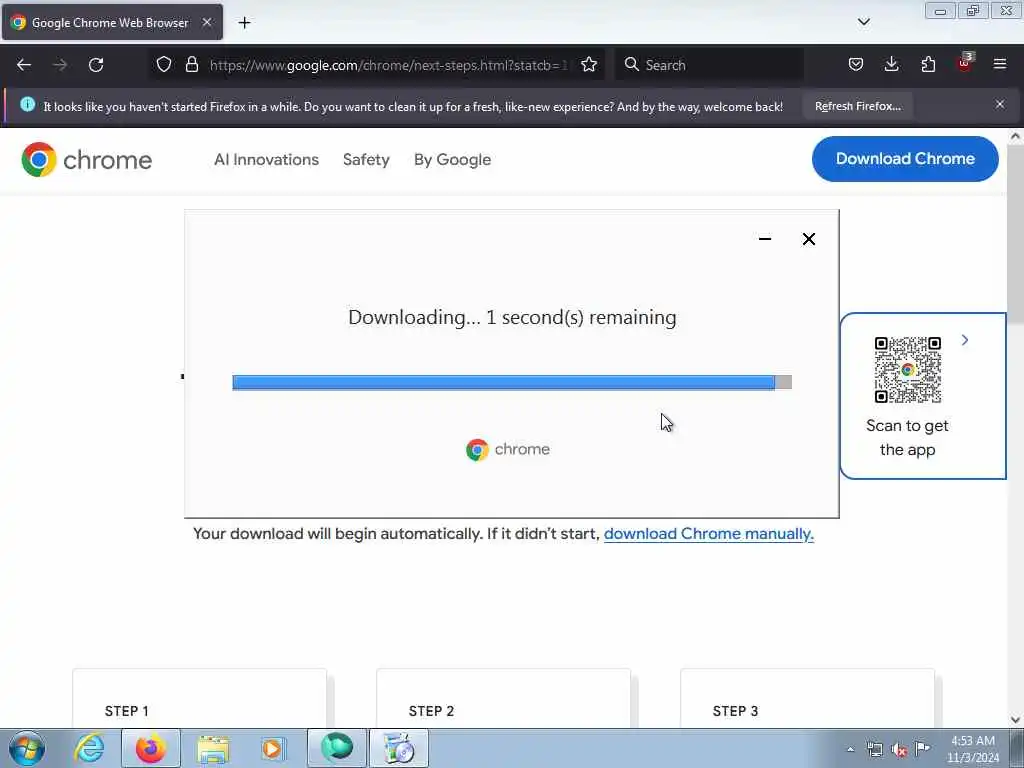
Task: Open a new tab with plus icon
Action: click(x=244, y=23)
